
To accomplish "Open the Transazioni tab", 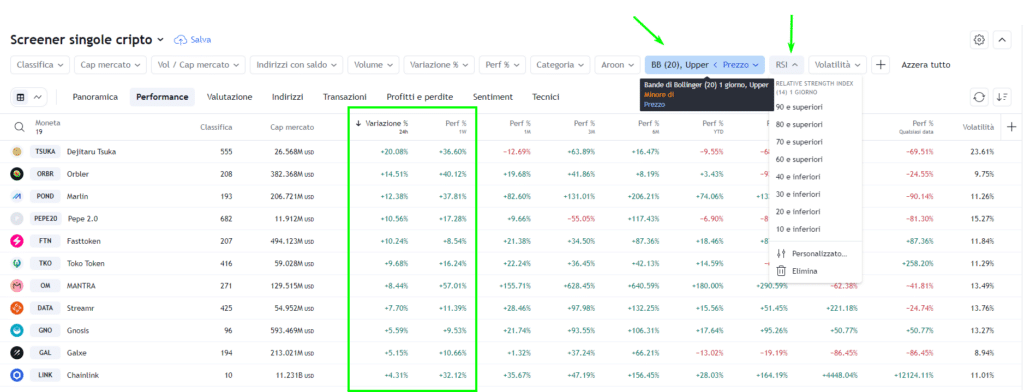I will [345, 97].
